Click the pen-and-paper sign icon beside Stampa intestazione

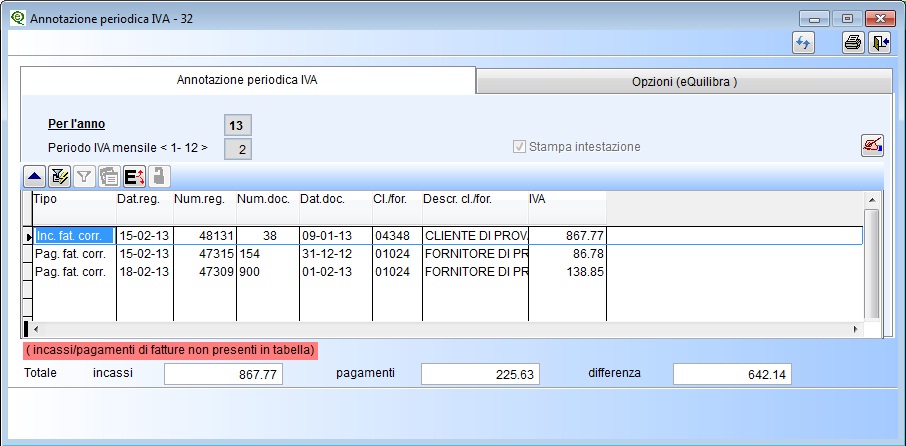(x=872, y=146)
